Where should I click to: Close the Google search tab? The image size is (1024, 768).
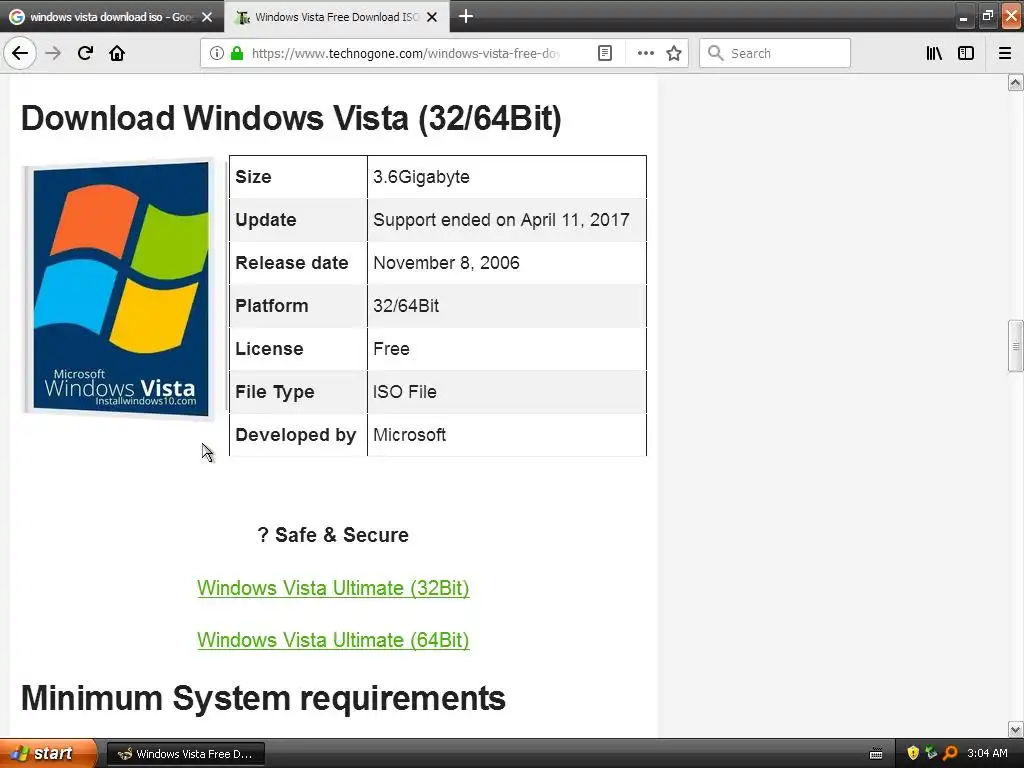point(207,17)
